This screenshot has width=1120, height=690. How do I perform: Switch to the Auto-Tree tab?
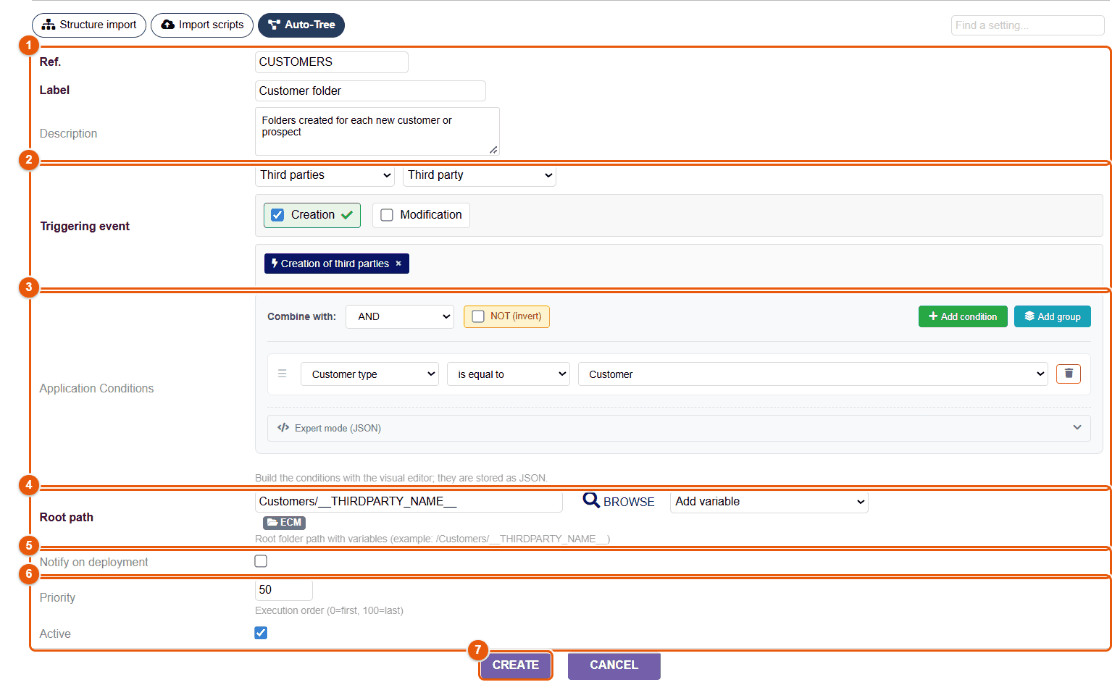tap(301, 25)
